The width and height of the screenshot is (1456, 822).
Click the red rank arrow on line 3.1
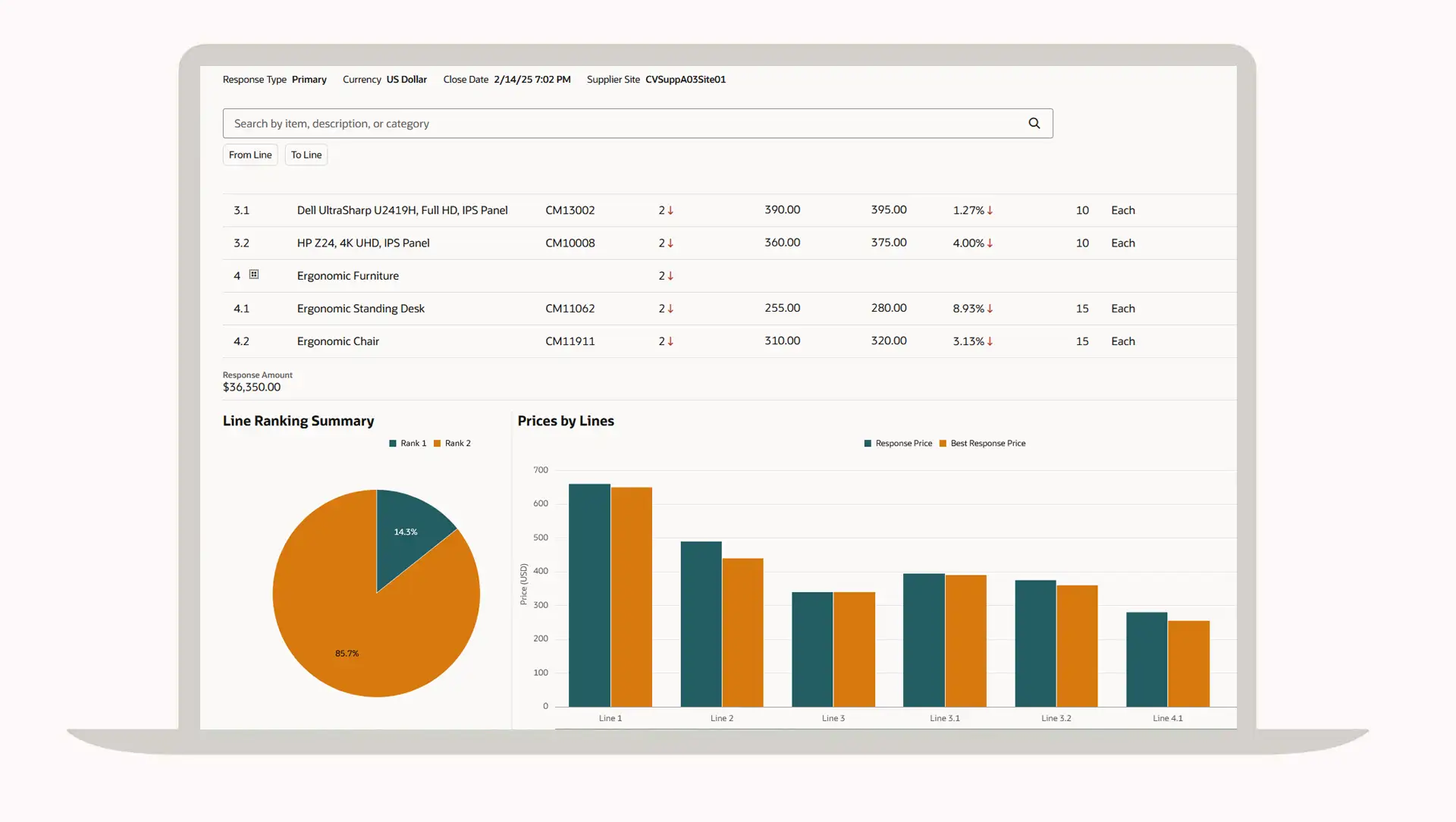pos(670,211)
